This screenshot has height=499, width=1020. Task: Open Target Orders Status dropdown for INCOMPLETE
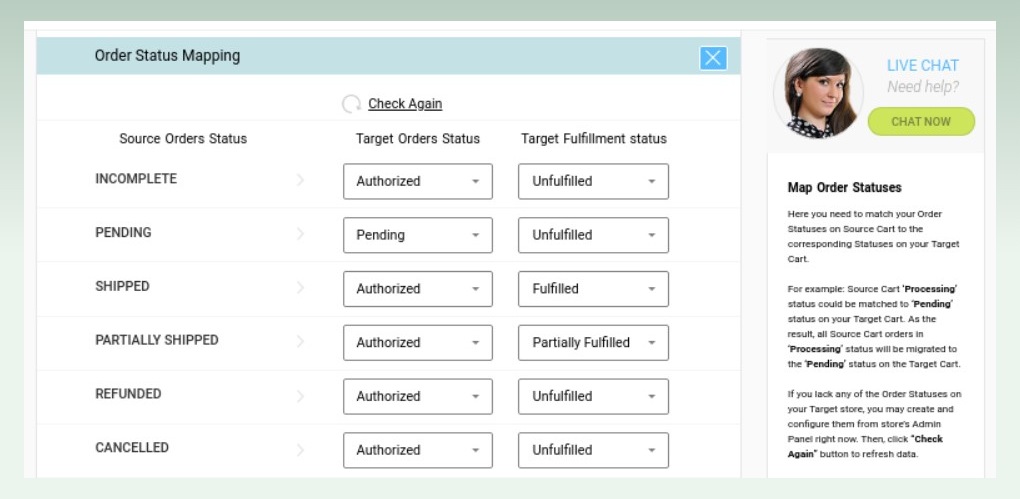pos(418,182)
